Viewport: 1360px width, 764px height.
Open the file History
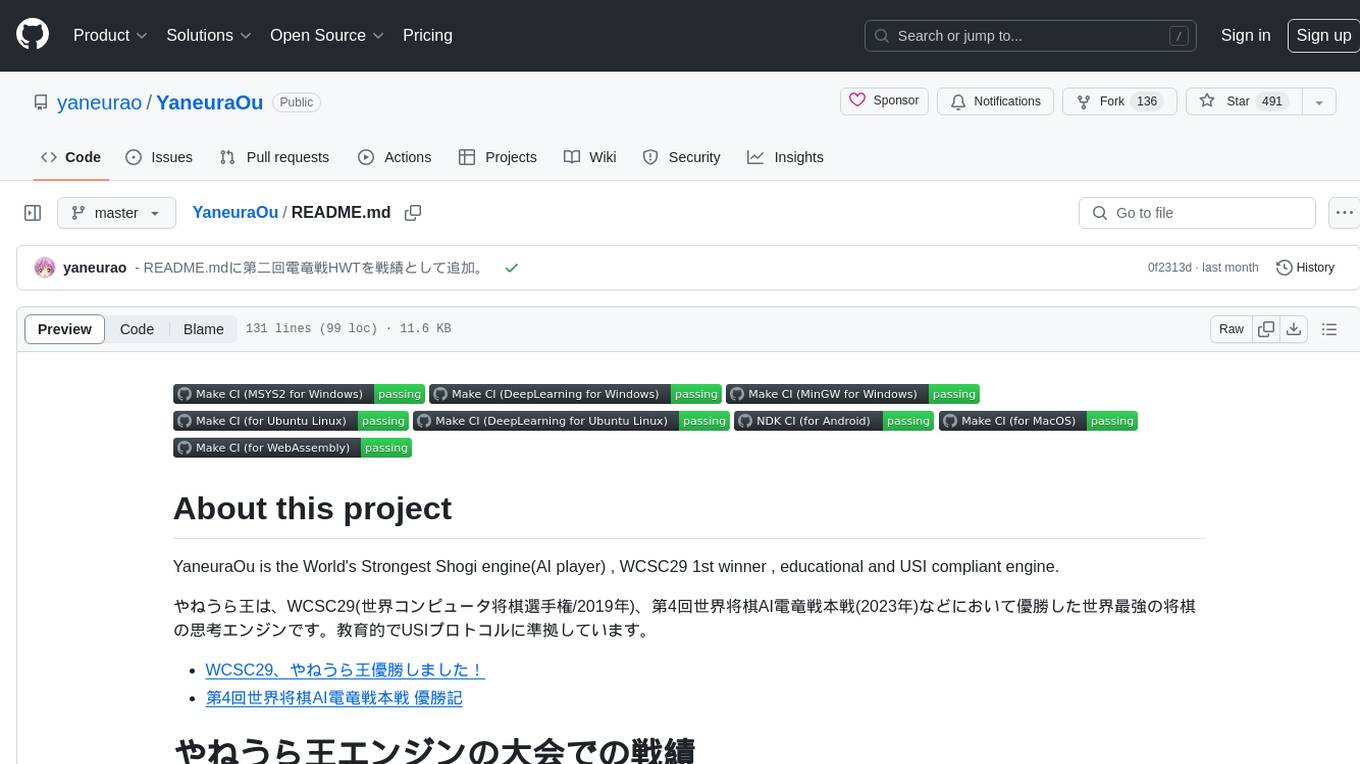click(x=1306, y=268)
